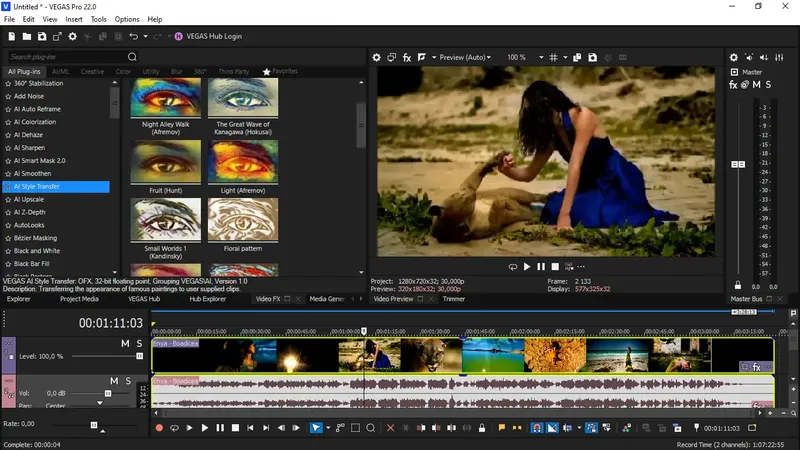Click the Save snapshot icon in preview toolbar
Screen dimensions: 800x450
click(x=593, y=57)
